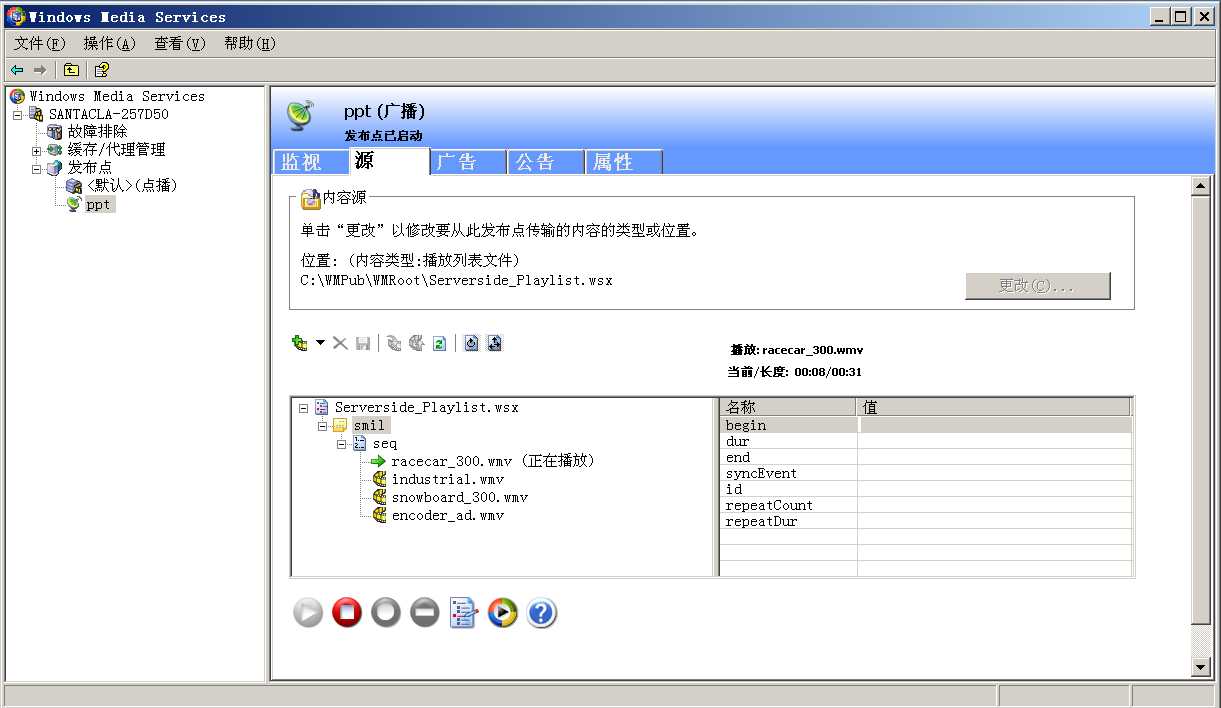Click the Windows Media Services title bar icon
The image size is (1221, 708).
tap(15, 16)
